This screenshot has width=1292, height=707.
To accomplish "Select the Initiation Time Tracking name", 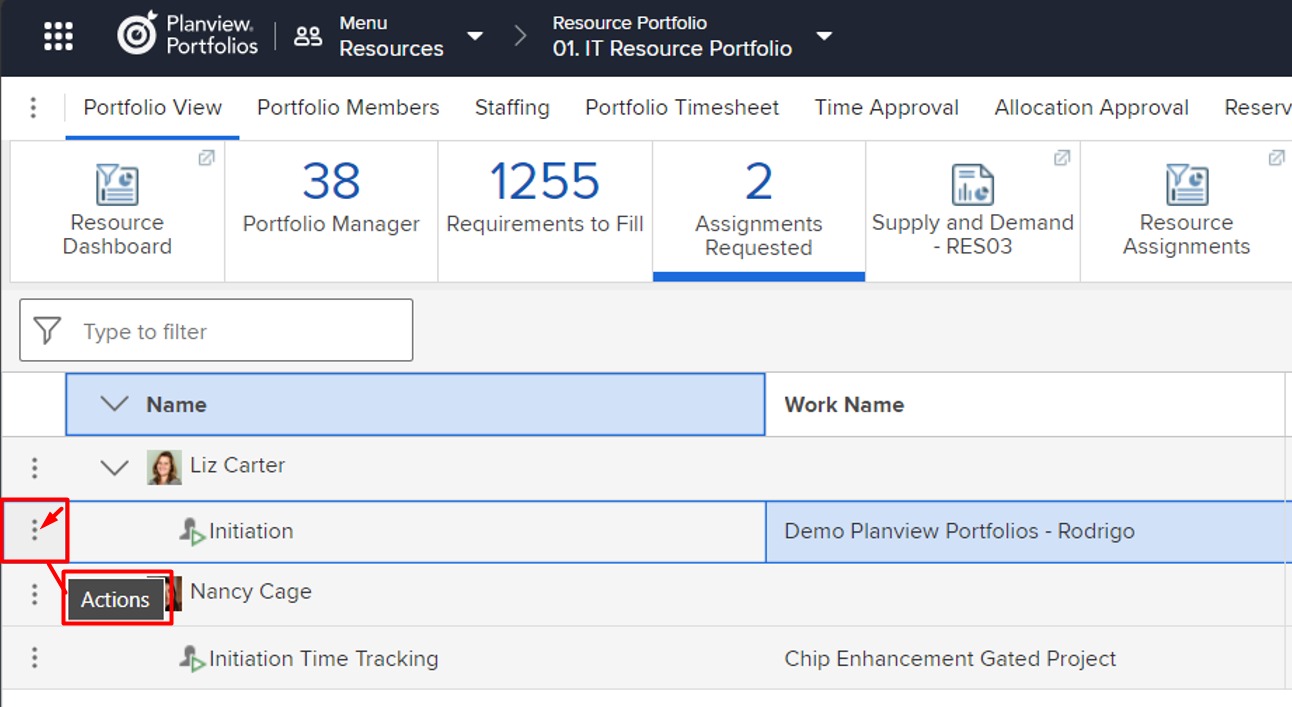I will (324, 658).
